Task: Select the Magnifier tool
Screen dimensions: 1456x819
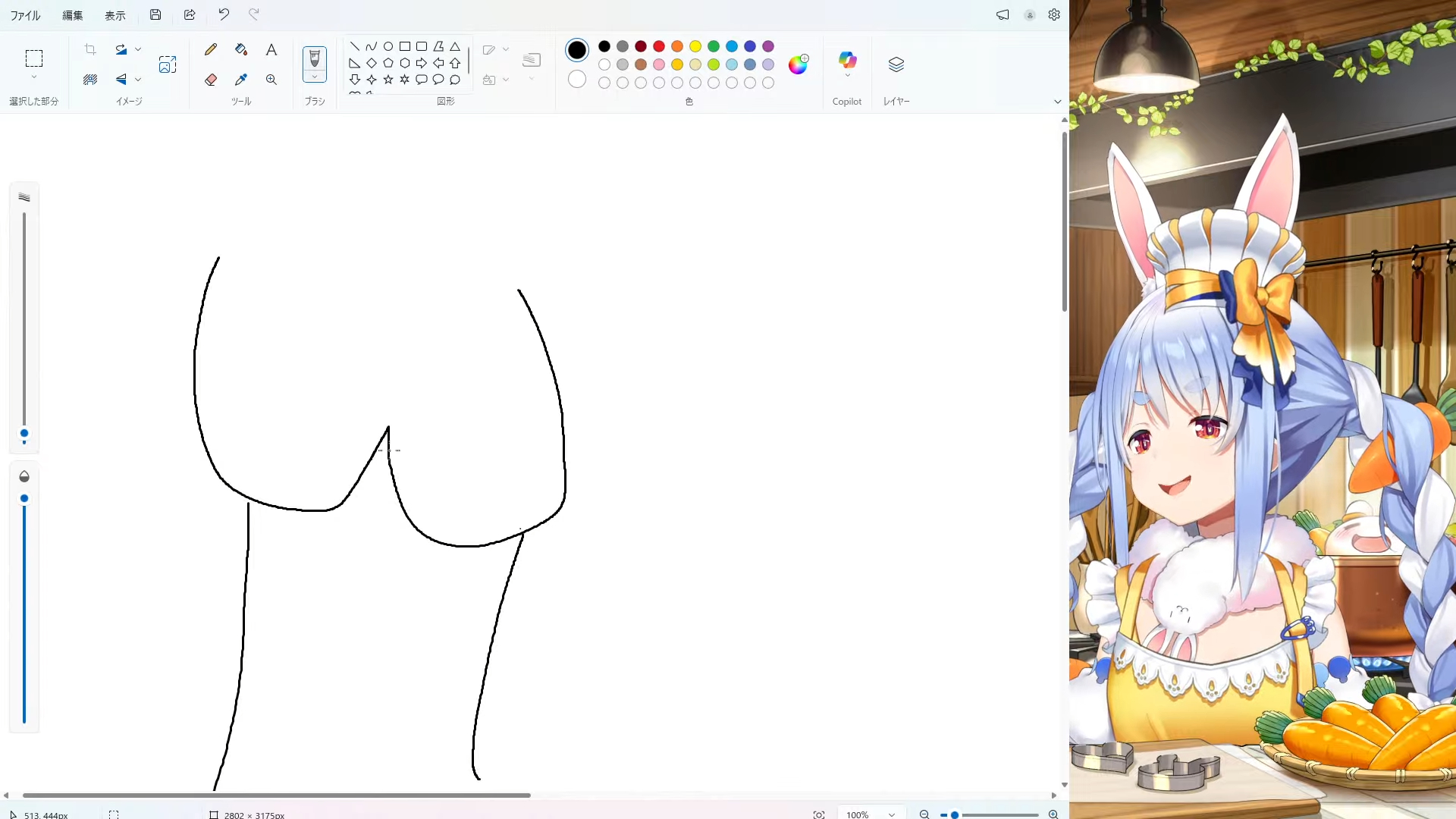Action: pyautogui.click(x=271, y=80)
